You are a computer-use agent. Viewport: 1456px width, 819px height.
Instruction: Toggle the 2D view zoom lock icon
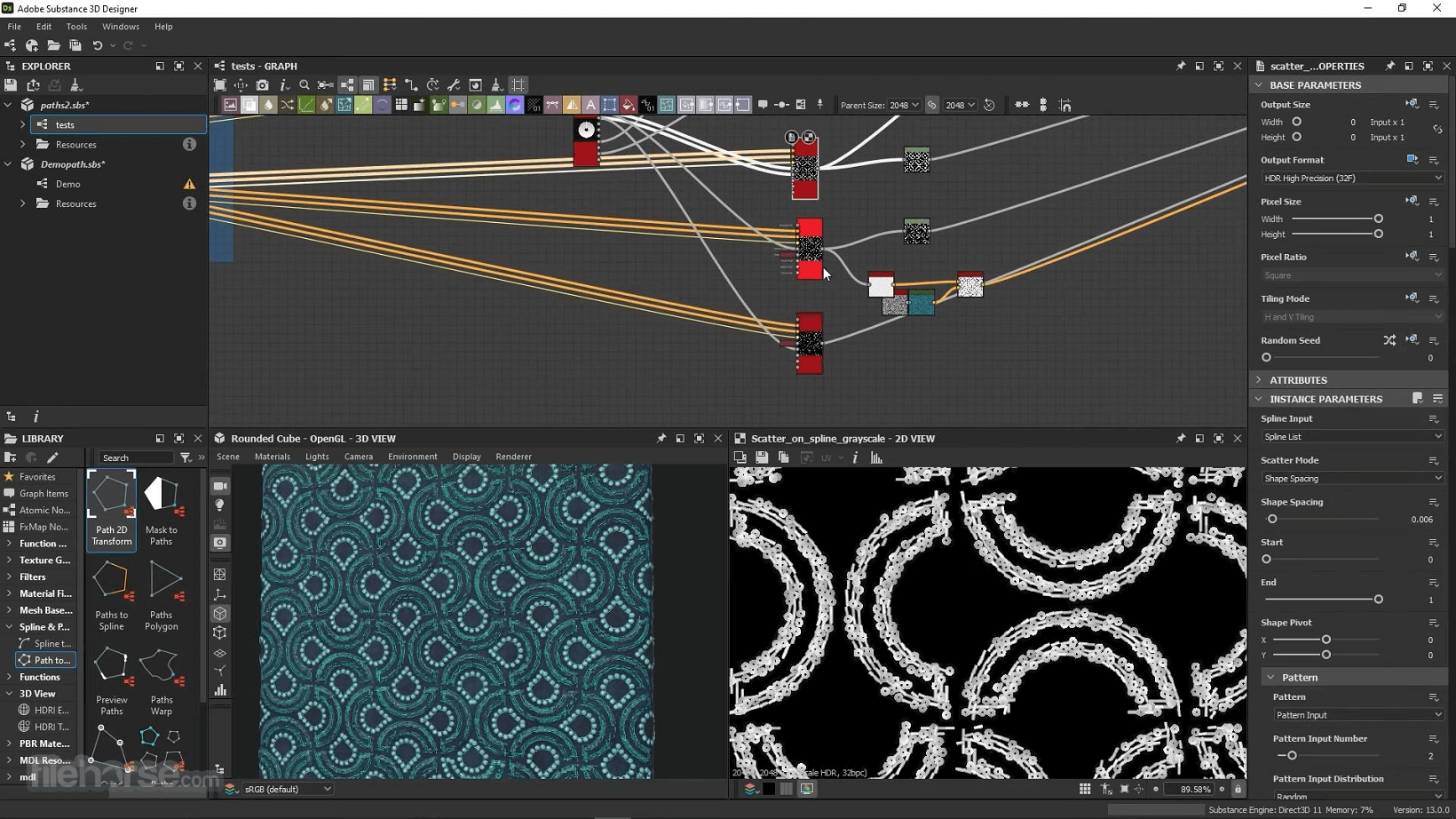click(1238, 789)
